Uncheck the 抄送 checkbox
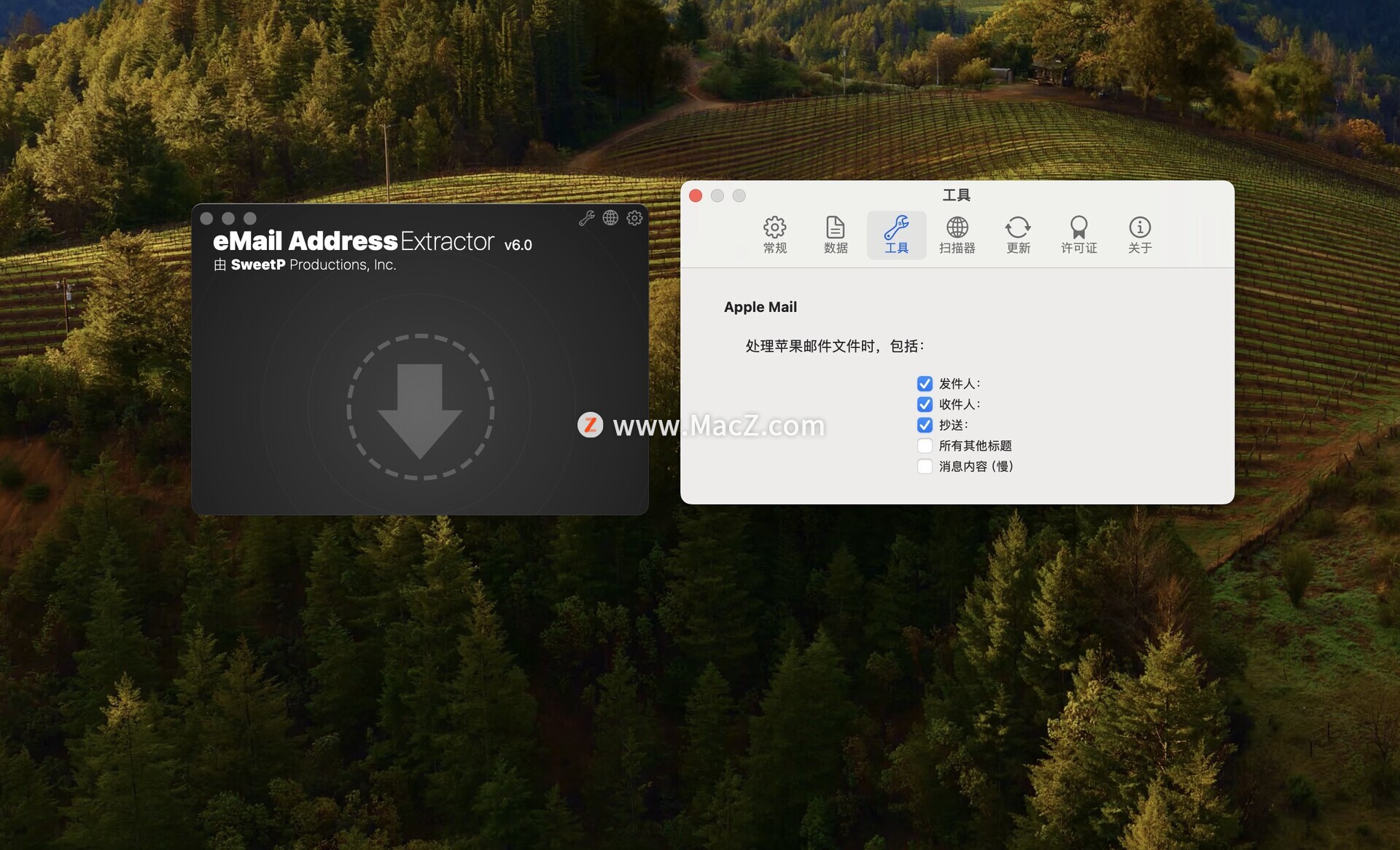This screenshot has width=1400, height=850. coord(925,425)
